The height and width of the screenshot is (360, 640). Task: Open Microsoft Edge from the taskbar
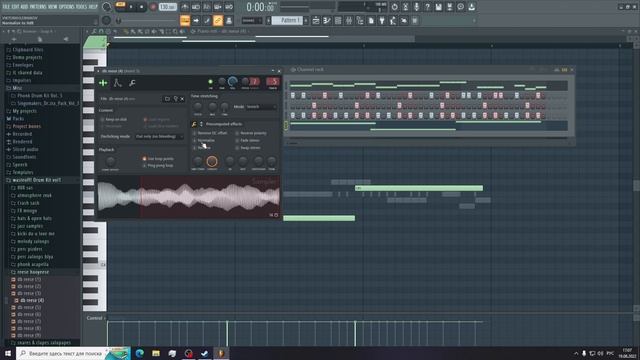pos(140,353)
